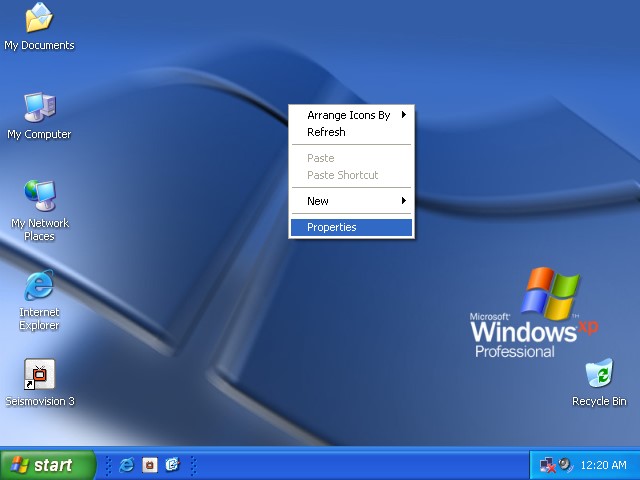The width and height of the screenshot is (640, 480).
Task: Expand the Arrange Icons By submenu
Action: pos(350,115)
